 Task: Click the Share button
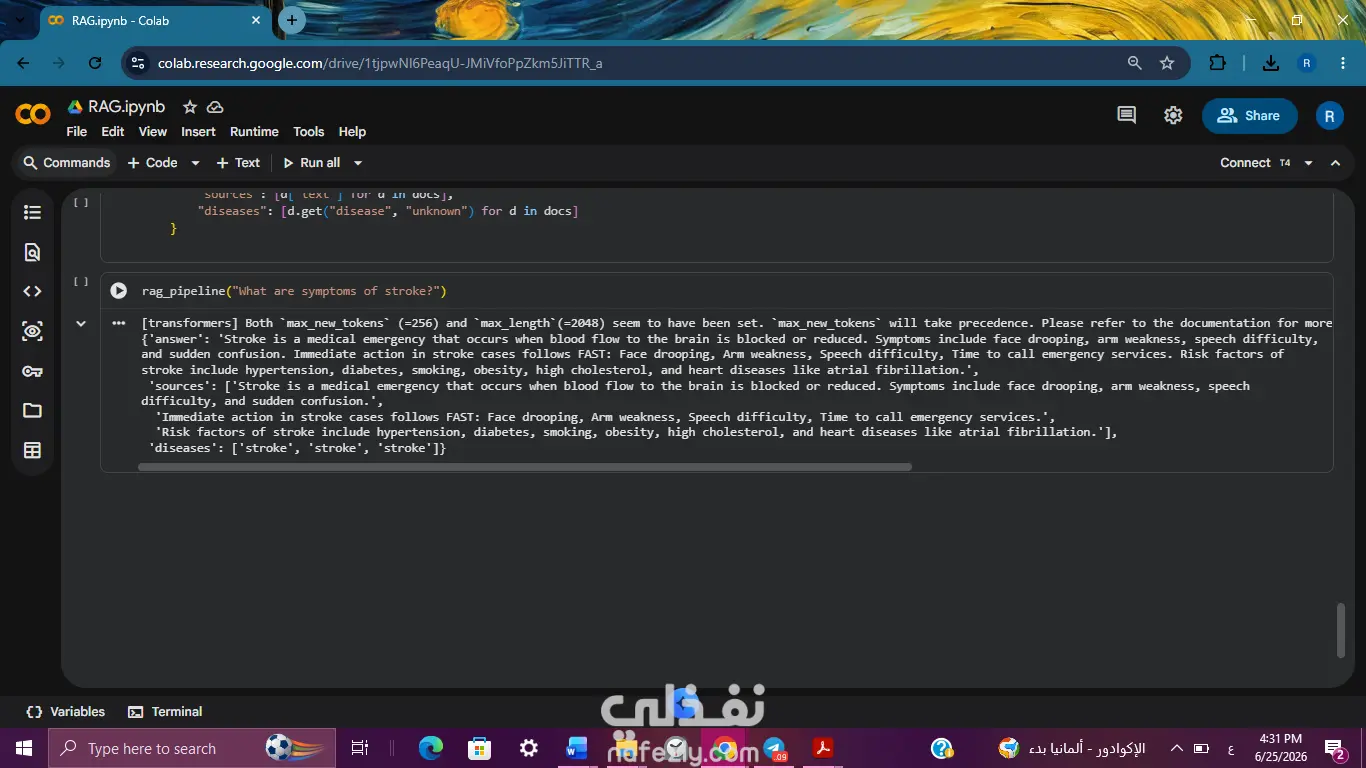click(1250, 116)
